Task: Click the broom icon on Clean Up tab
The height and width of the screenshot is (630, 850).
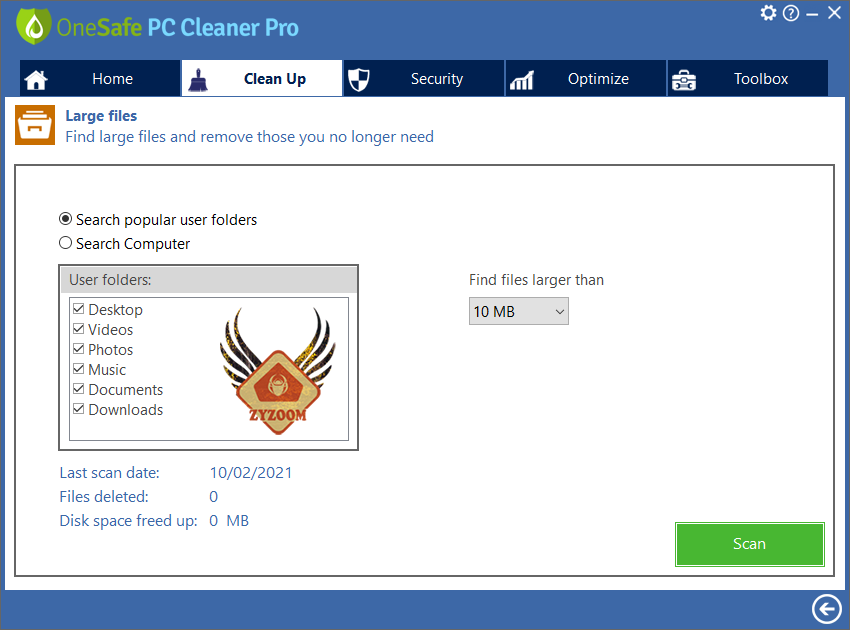Action: pyautogui.click(x=198, y=80)
